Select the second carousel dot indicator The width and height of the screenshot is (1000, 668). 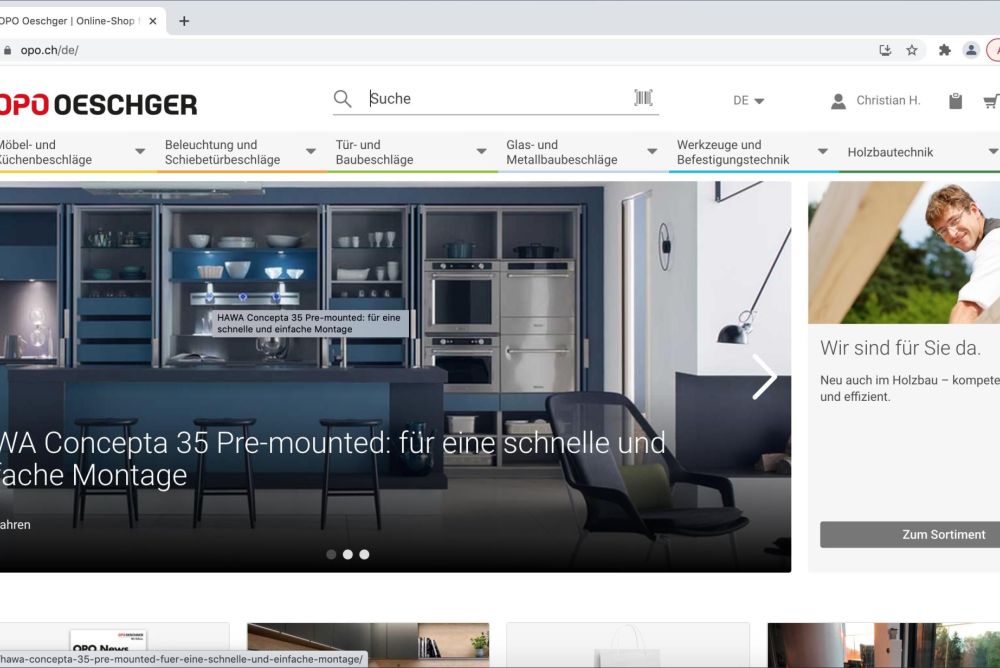pos(347,554)
